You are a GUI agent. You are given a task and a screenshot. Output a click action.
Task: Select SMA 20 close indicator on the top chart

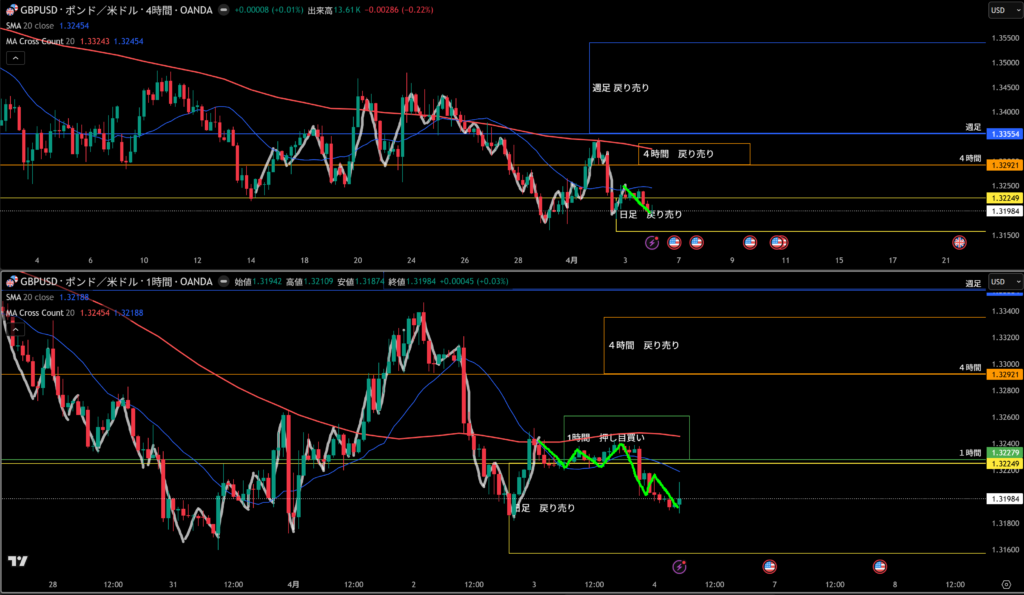coord(30,25)
